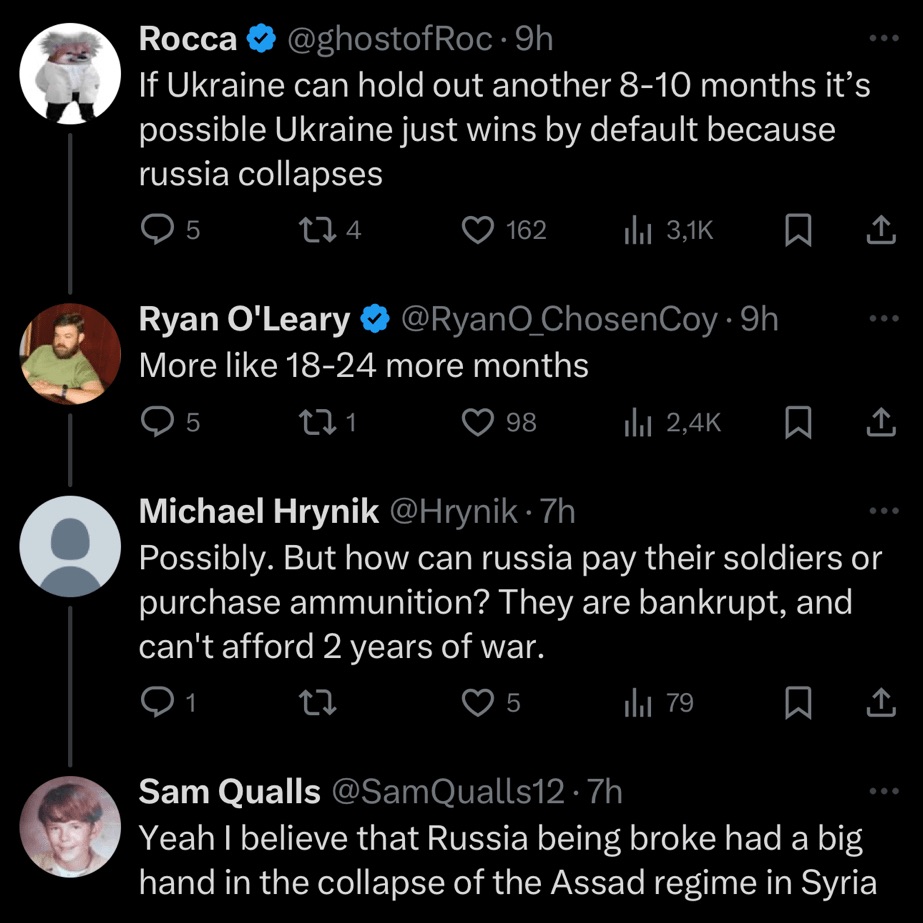Screen dimensions: 923x923
Task: View Michael Hrynik's default avatar
Action: pyautogui.click(x=70, y=545)
